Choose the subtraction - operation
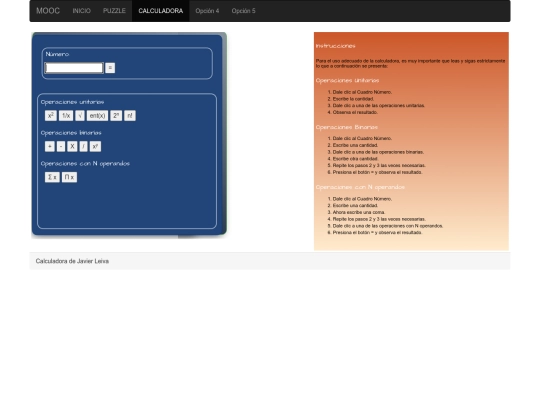 click(61, 146)
